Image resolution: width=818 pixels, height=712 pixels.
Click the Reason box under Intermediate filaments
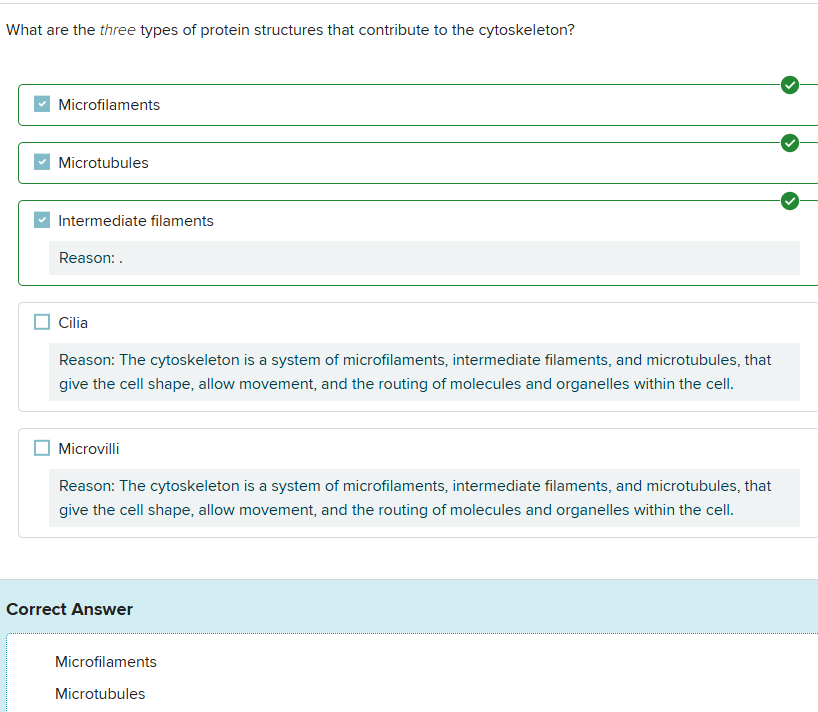tap(424, 258)
